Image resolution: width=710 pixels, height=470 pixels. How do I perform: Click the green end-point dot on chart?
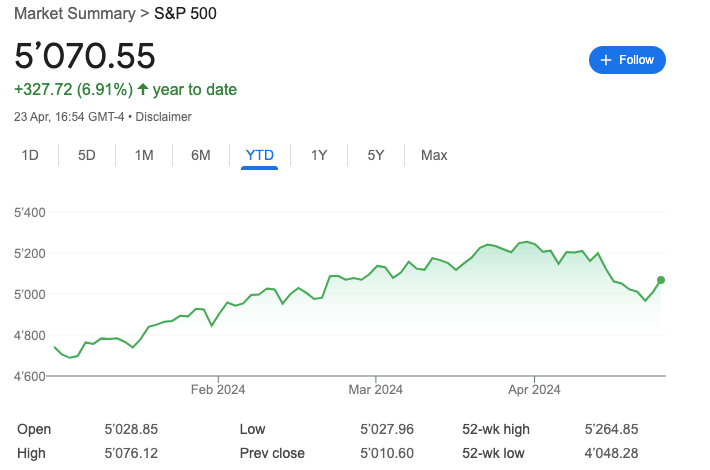click(661, 280)
